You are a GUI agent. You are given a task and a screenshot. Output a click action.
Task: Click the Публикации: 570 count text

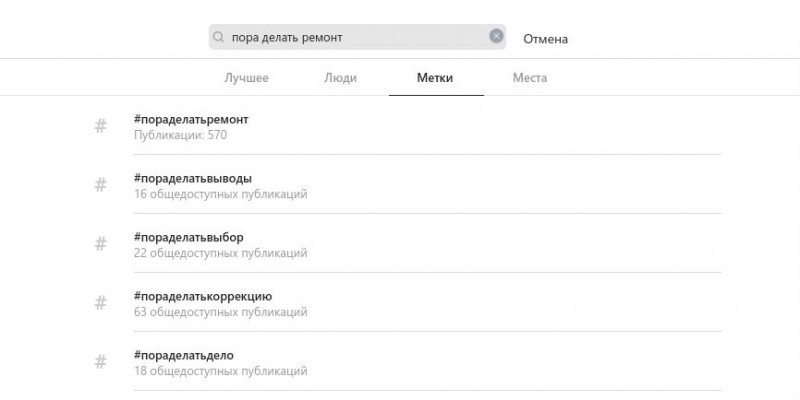180,135
